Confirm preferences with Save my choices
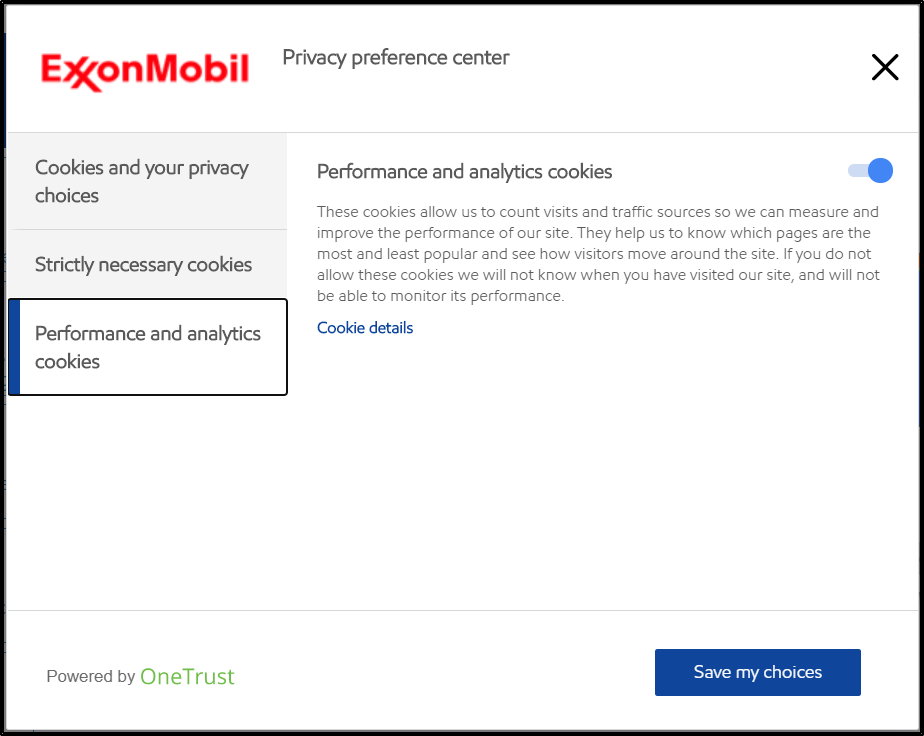 pyautogui.click(x=757, y=672)
